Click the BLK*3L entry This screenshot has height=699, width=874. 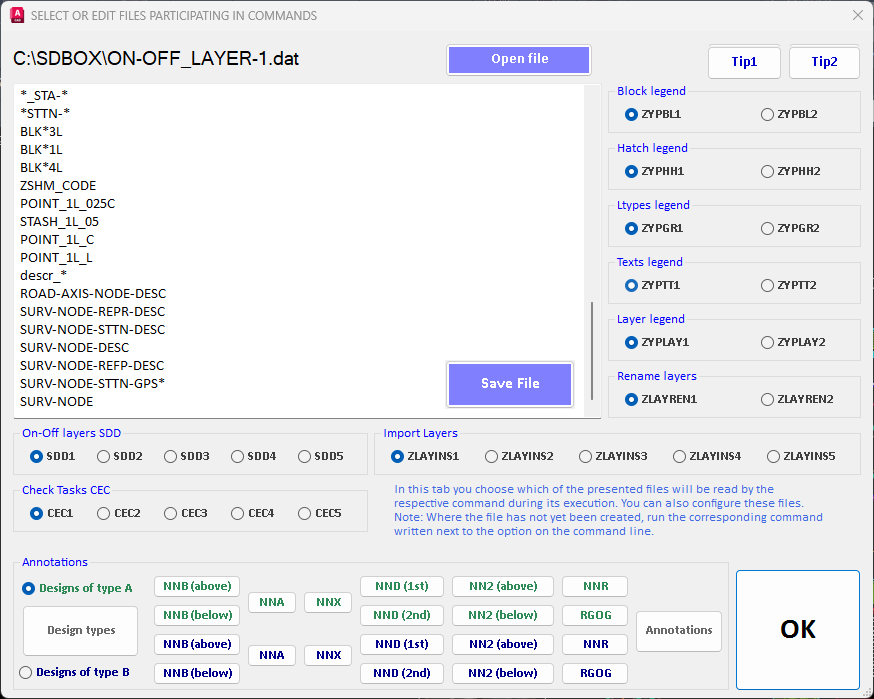[x=41, y=132]
